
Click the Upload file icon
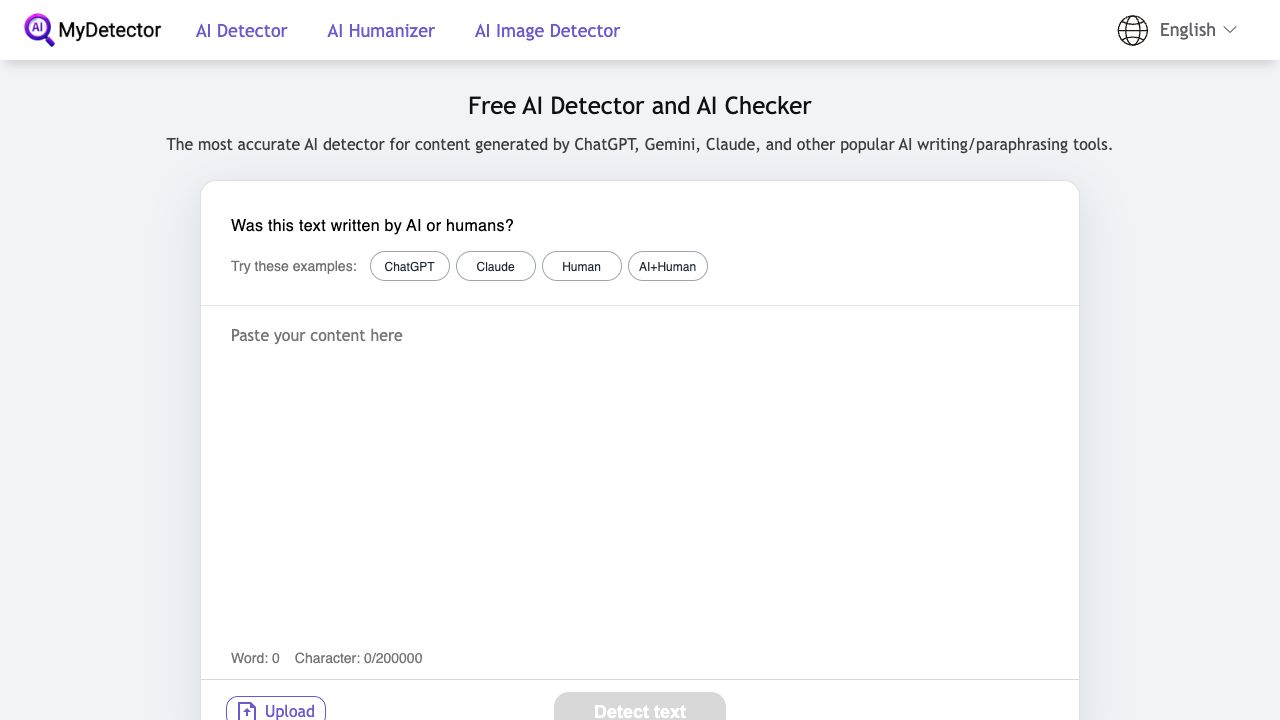(x=247, y=710)
